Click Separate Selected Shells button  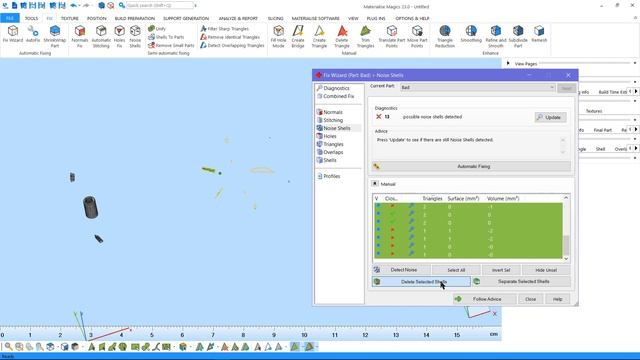pos(521,282)
